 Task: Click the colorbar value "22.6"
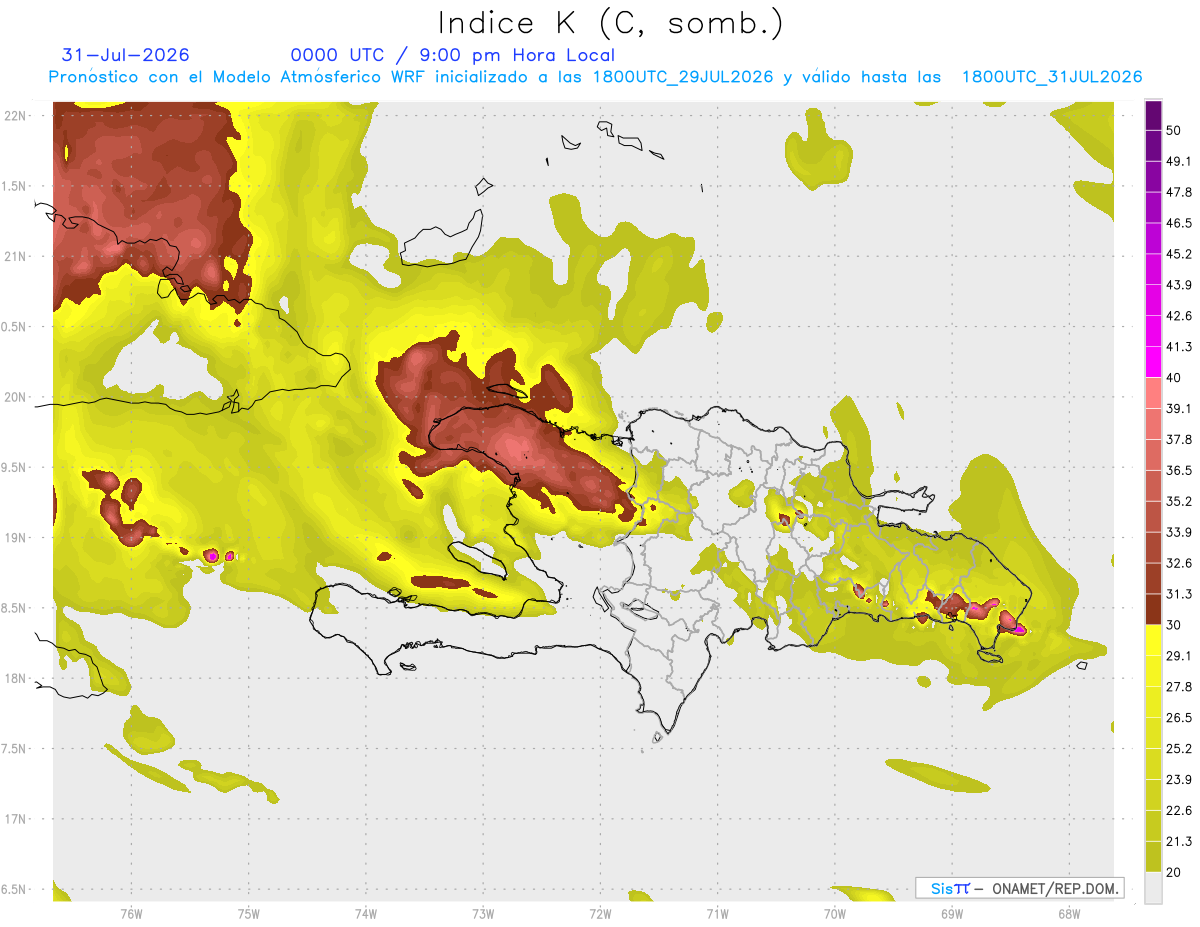pos(1179,810)
